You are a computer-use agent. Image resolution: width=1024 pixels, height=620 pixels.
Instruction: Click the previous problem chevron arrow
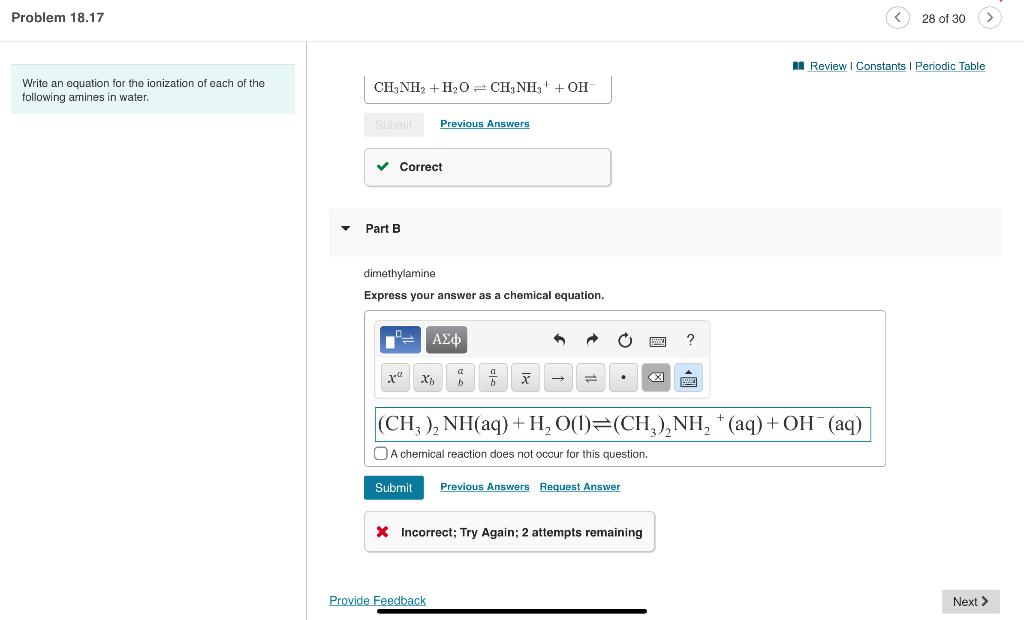pyautogui.click(x=897, y=17)
